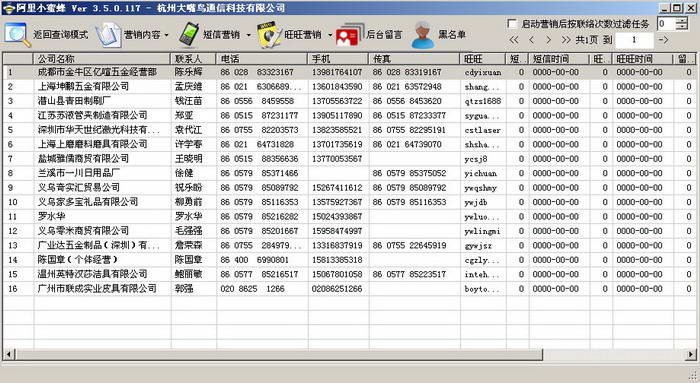Screen dimensions: 700x383
Task: Go to the first page arrow <<
Action: 514,40
